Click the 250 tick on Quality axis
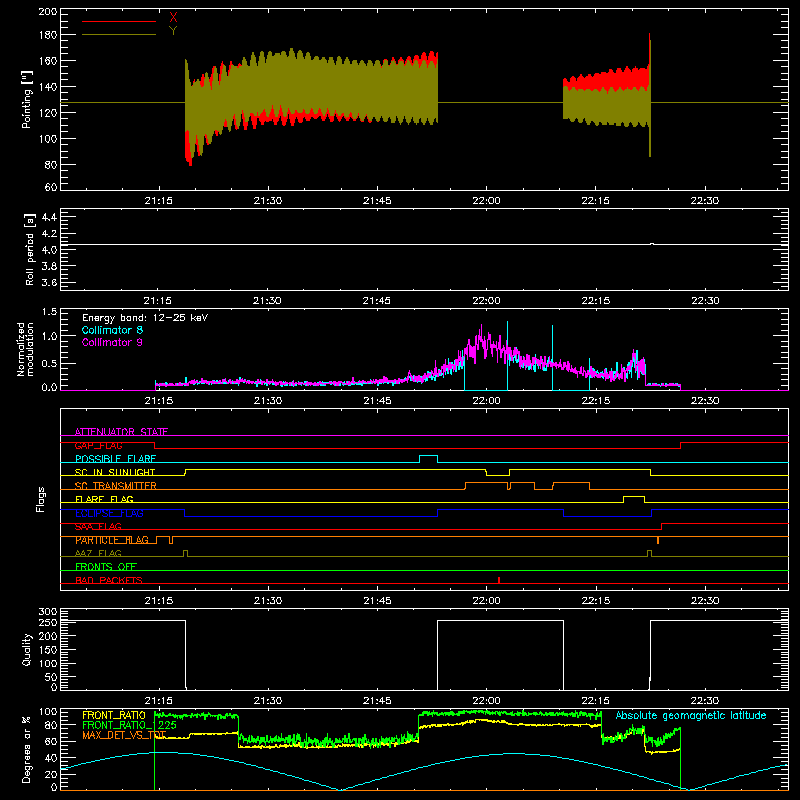Screen dimensions: 800x800 coord(48,622)
